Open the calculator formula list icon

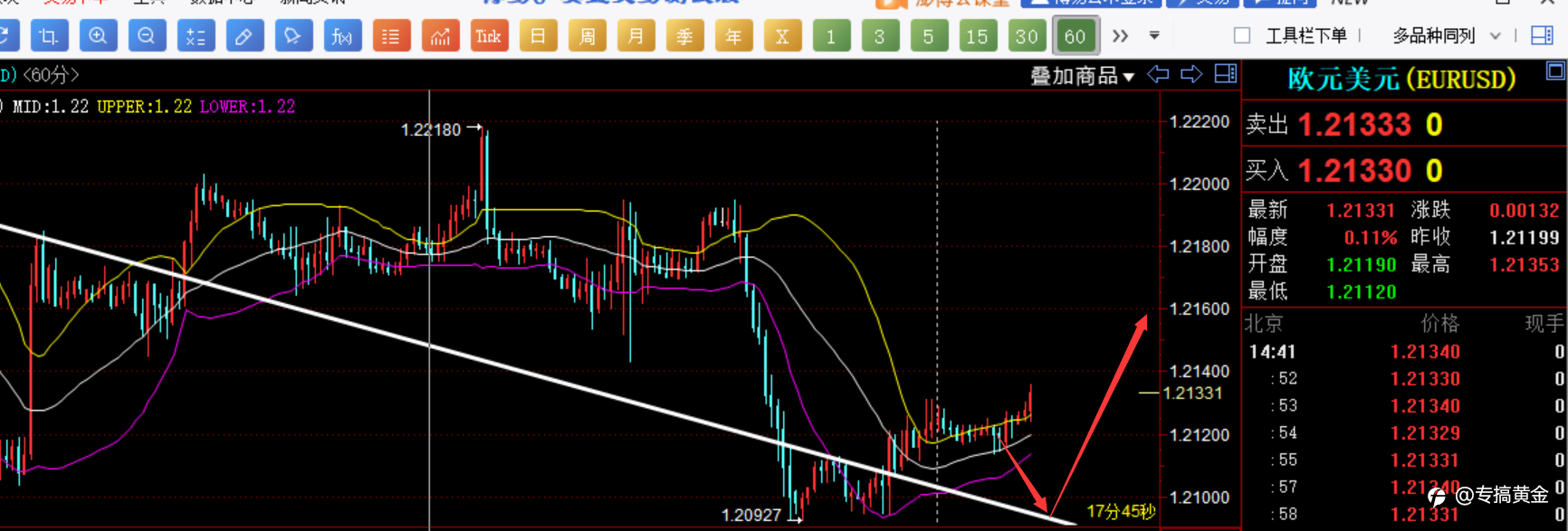[x=196, y=36]
